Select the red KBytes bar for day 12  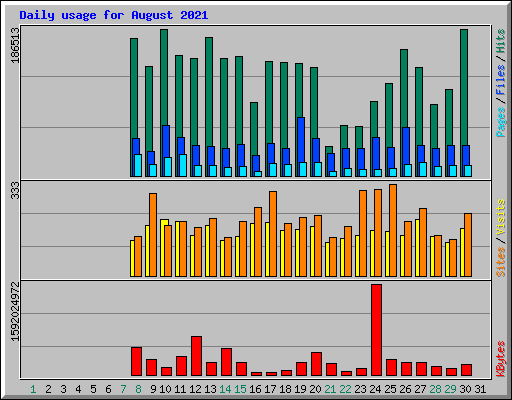(196, 356)
